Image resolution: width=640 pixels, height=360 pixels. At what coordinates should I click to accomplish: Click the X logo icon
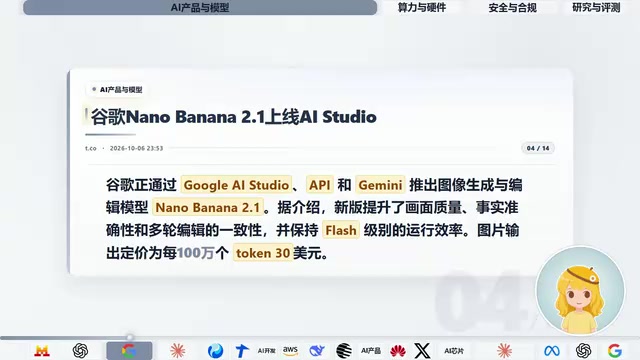coord(422,351)
